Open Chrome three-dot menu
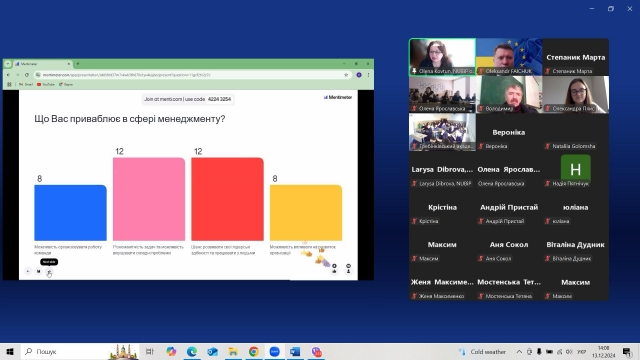Screen dimensions: 640x360 point(368,75)
